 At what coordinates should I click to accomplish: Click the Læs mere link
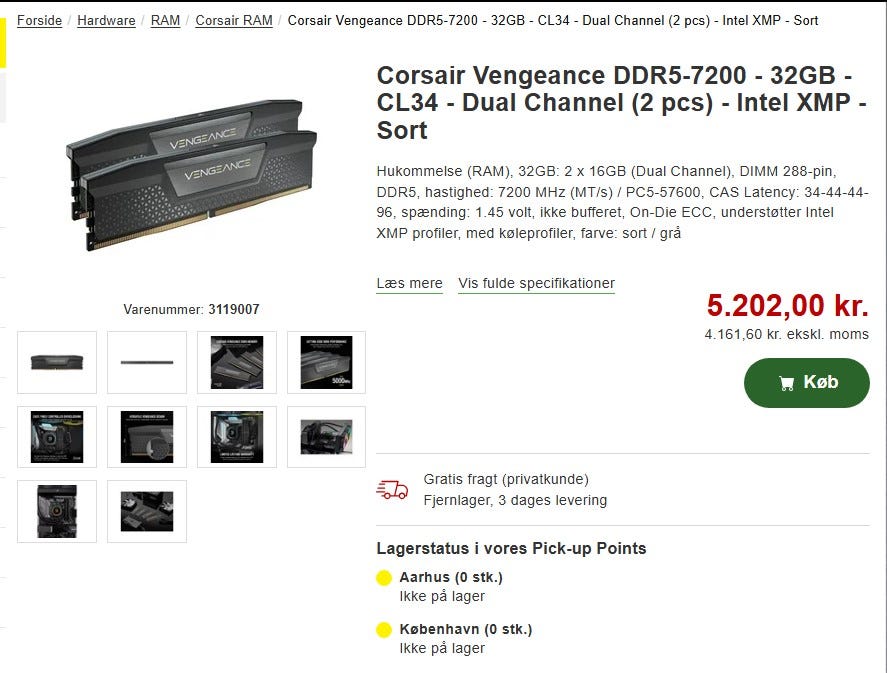410,283
